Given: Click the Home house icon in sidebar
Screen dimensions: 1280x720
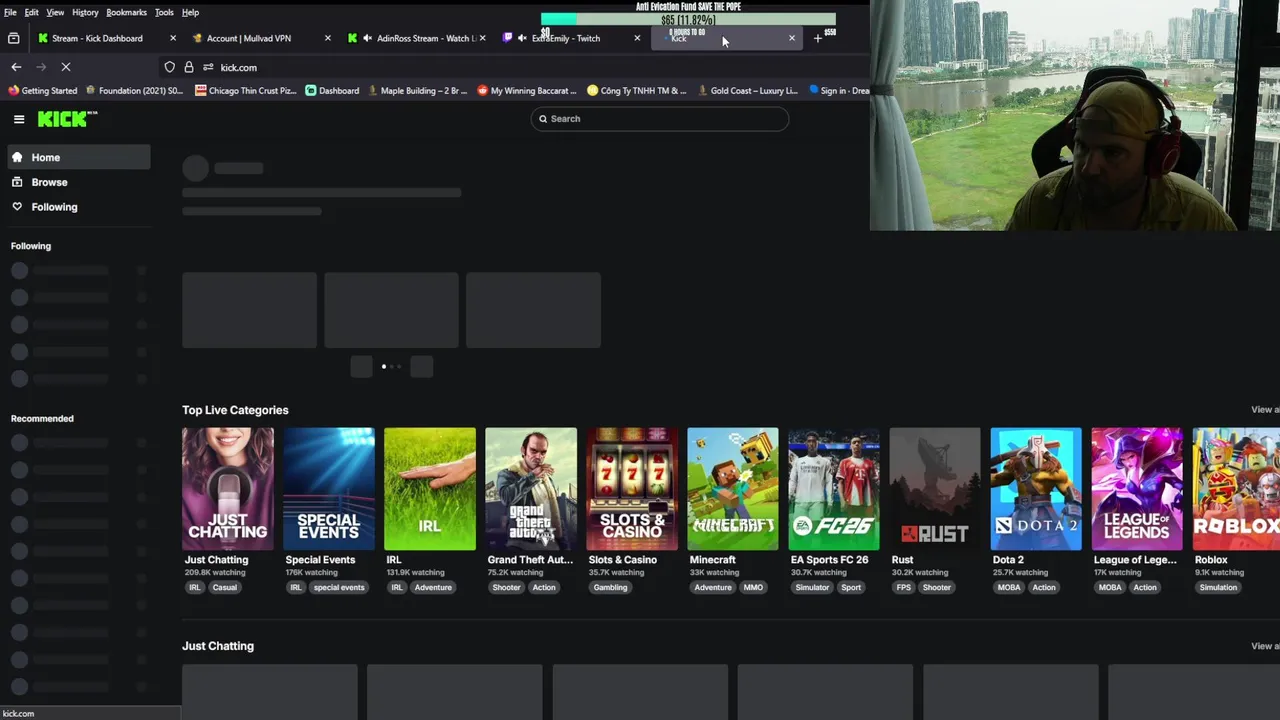Looking at the screenshot, I should click(x=17, y=157).
